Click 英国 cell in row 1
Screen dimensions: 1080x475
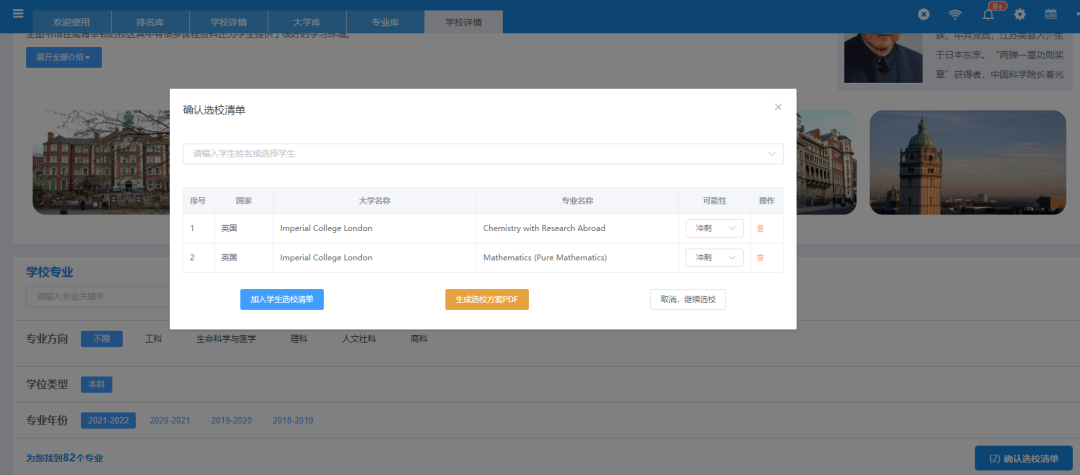click(229, 229)
